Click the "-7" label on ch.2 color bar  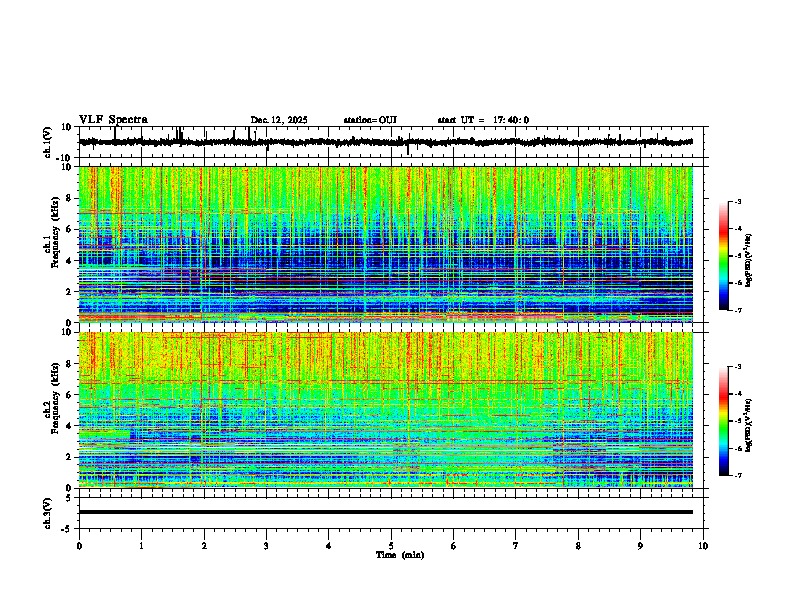click(738, 475)
